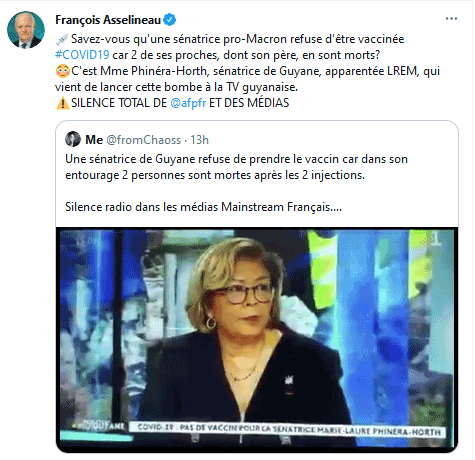
Task: Click the main tweet text about sénatrice pro-Macron
Action: tap(247, 71)
